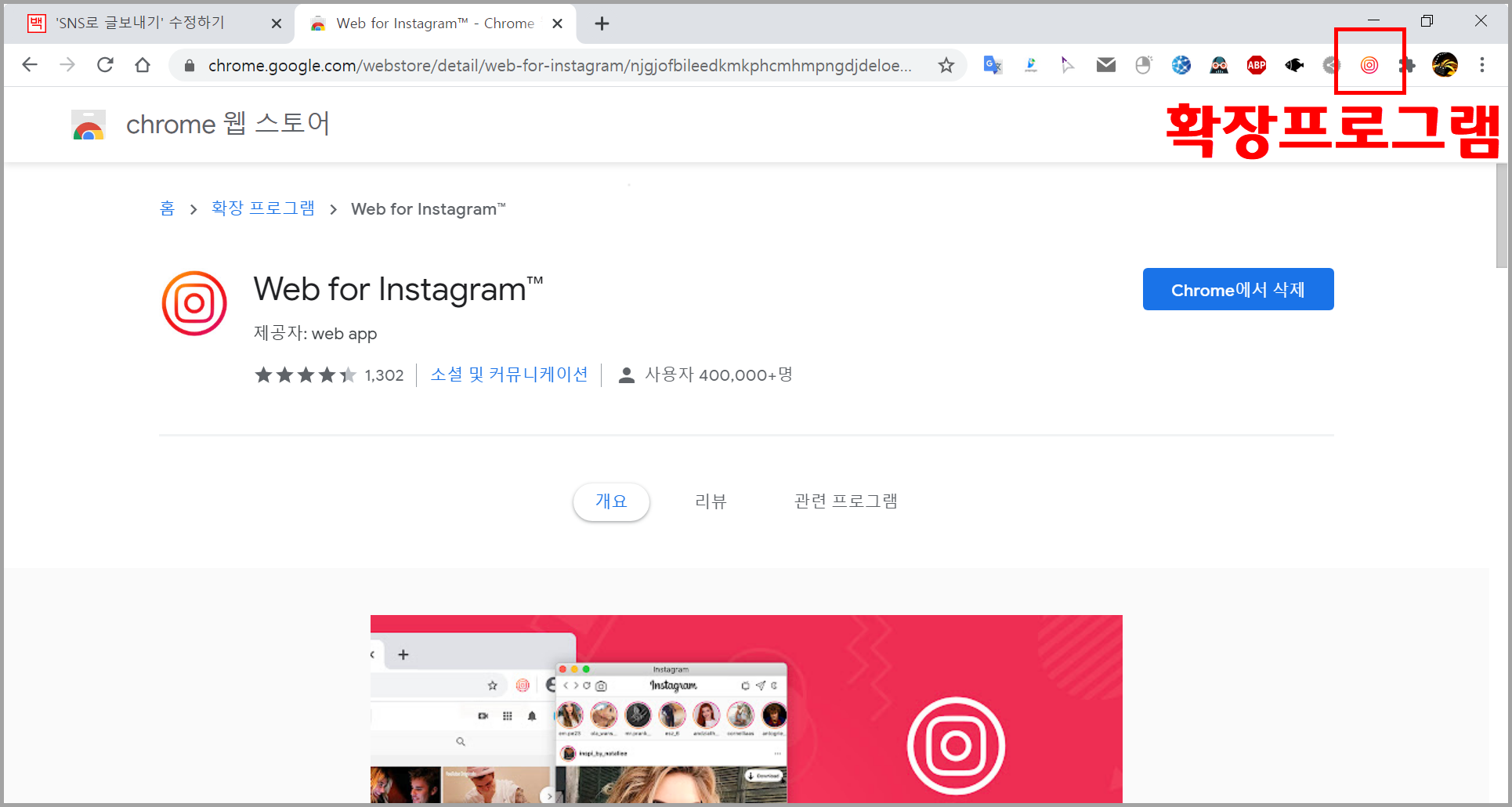Go to the 홈 breadcrumb link

coord(168,208)
